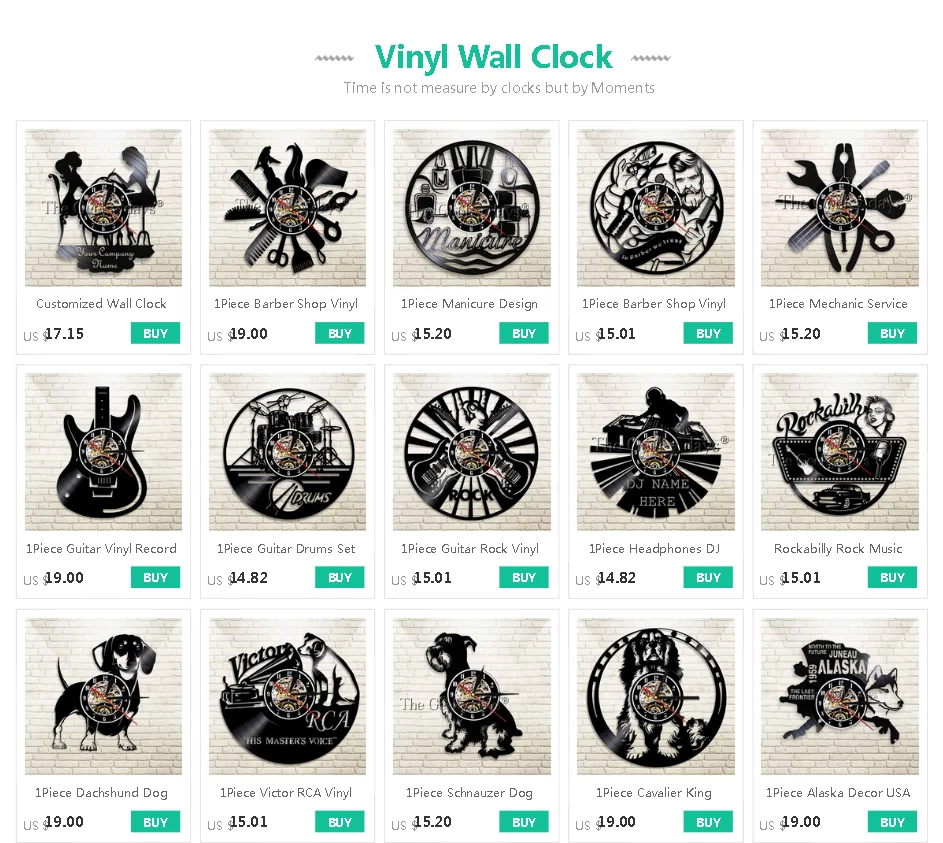The image size is (943, 843).
Task: Click BUY under 1Piece Mechanic Service
Action: [x=892, y=333]
